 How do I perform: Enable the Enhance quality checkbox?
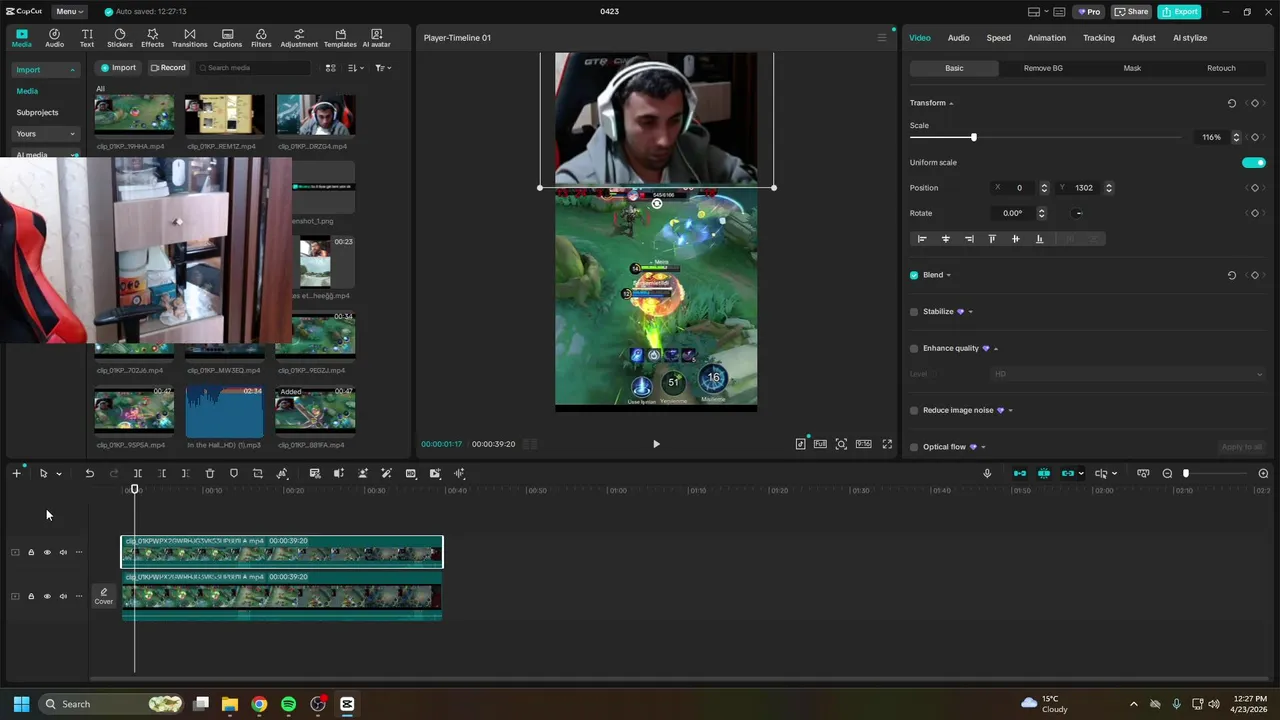tap(914, 349)
